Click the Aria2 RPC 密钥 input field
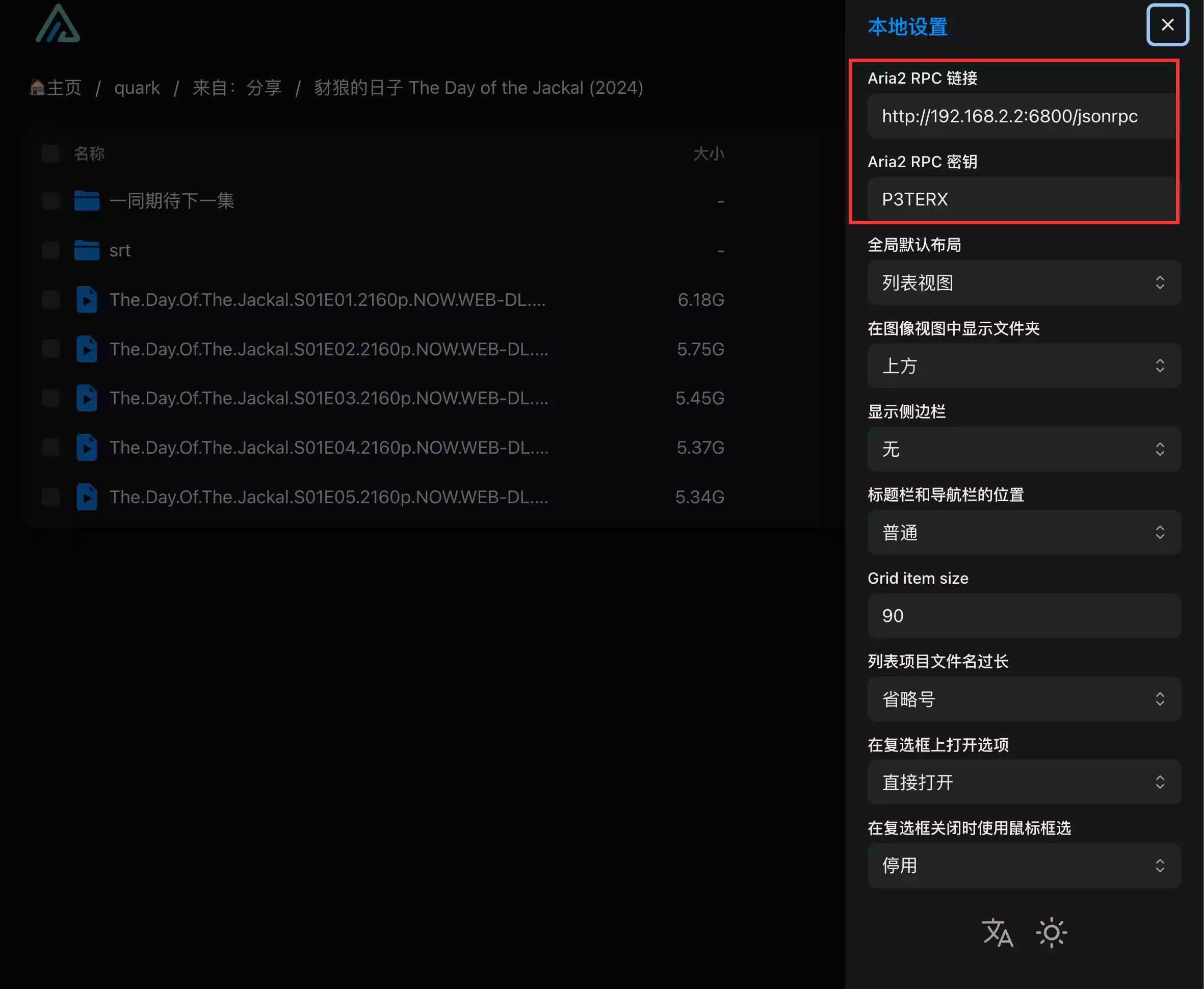Screen dimensions: 1204x989 1023,199
